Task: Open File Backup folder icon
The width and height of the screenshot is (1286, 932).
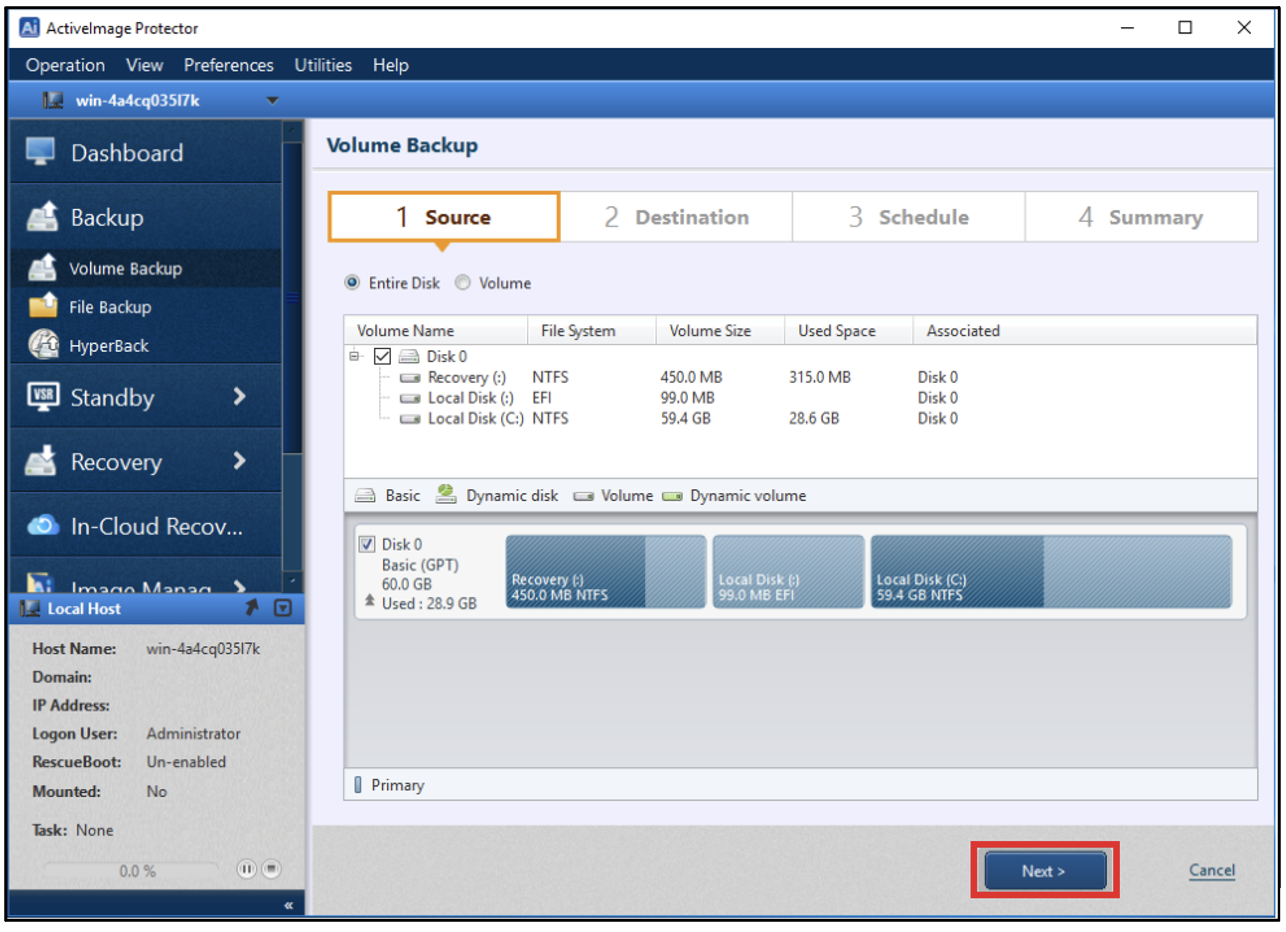Action: pyautogui.click(x=42, y=306)
